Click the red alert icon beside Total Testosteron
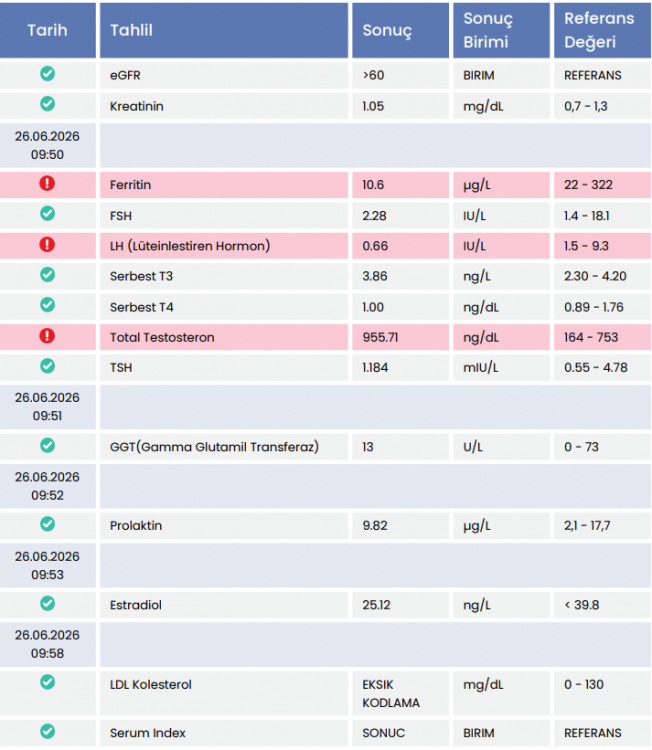Image resolution: width=652 pixels, height=750 pixels. click(x=47, y=336)
